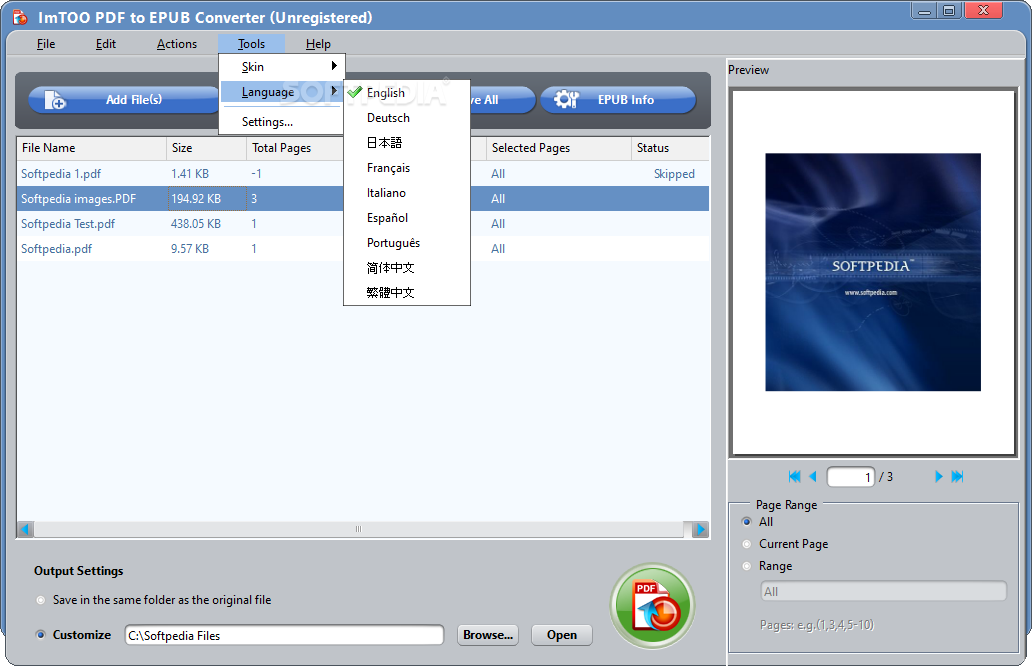Click the 1.41 KB size cell
The image size is (1032, 666).
190,174
